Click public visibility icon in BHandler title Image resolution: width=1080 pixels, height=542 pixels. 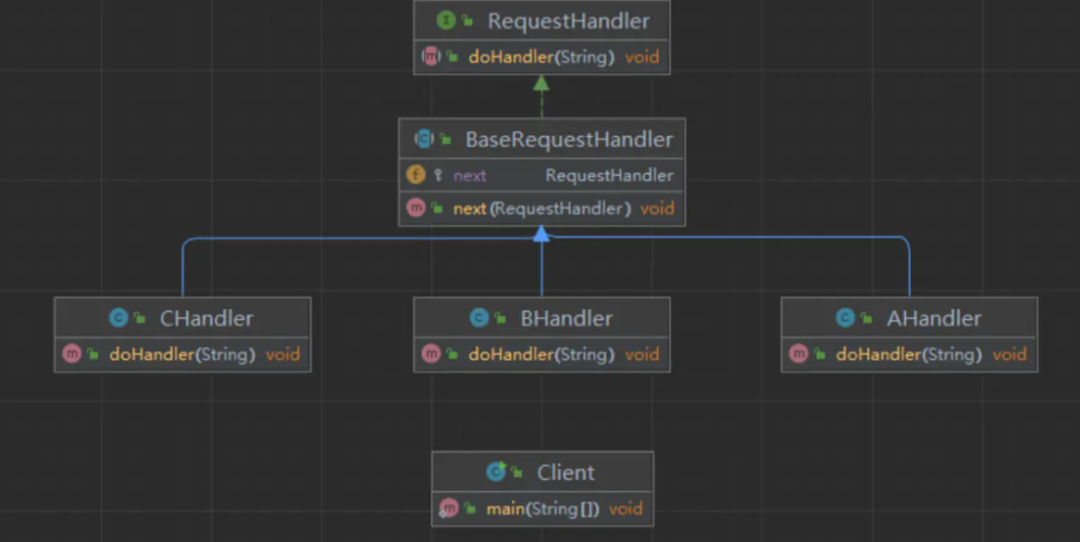click(x=500, y=318)
